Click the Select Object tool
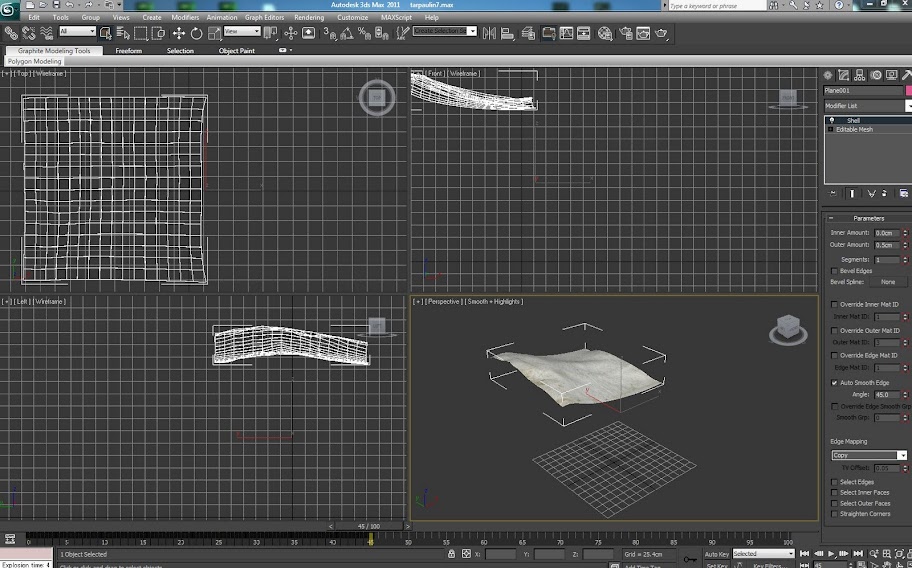 tap(105, 33)
